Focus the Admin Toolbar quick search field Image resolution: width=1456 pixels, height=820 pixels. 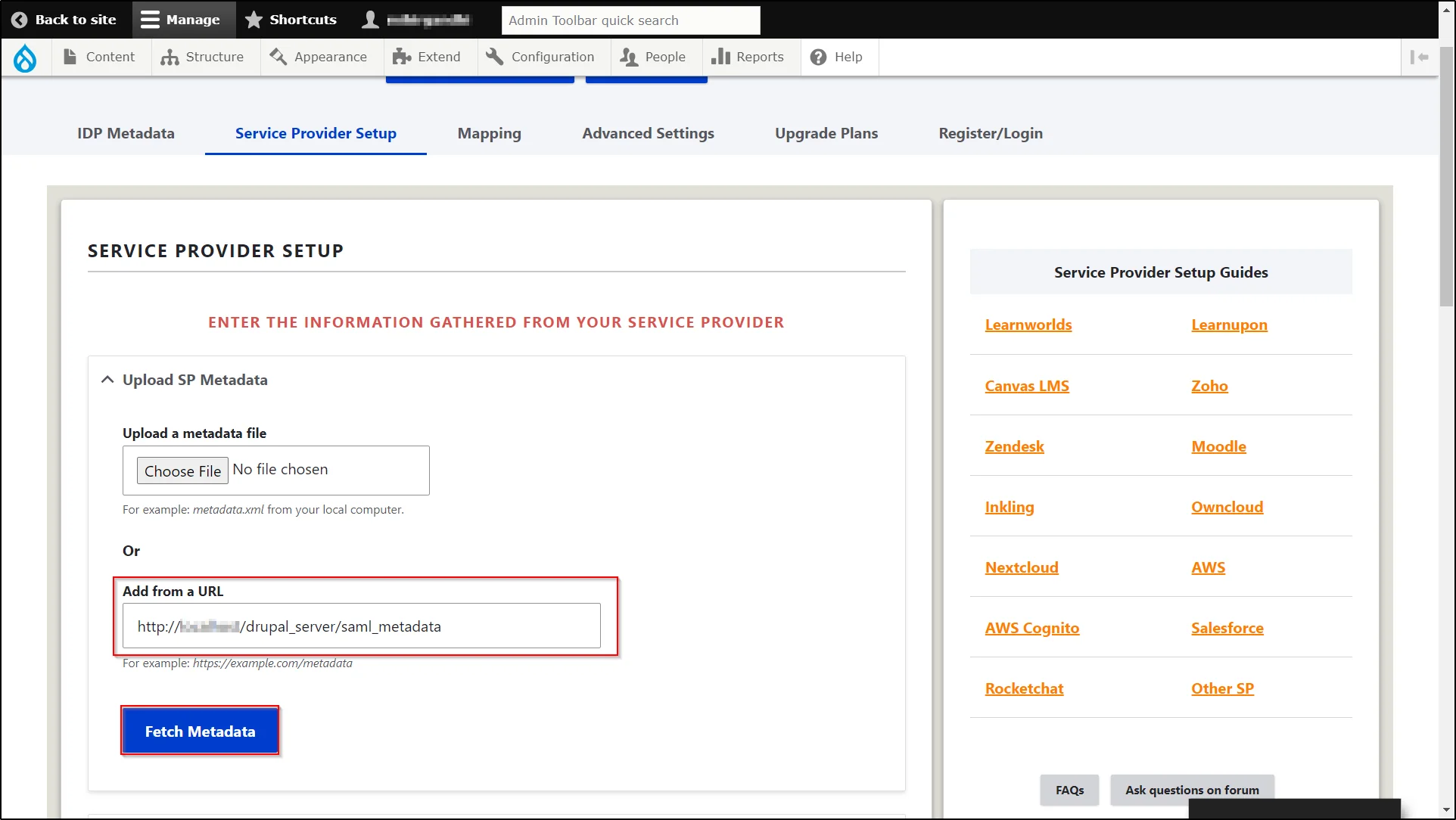pos(630,20)
